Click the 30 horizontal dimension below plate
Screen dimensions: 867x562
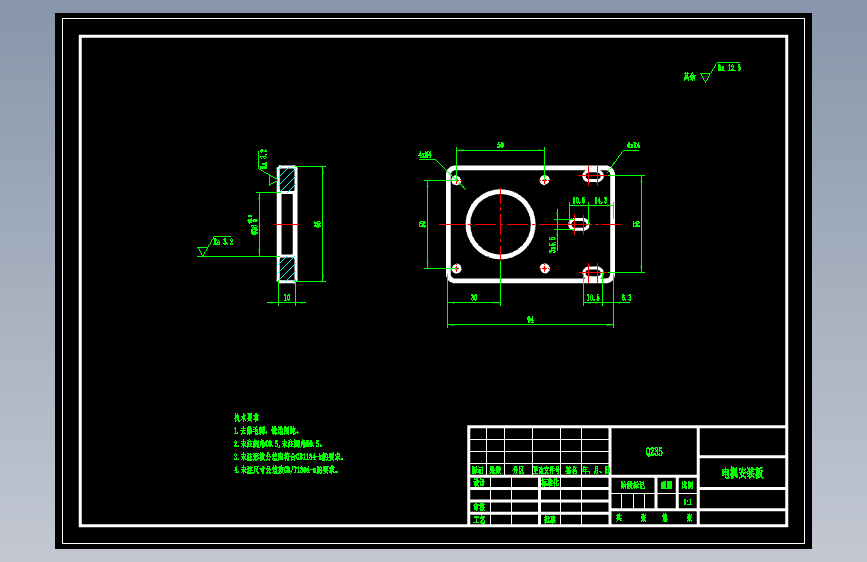(x=474, y=298)
